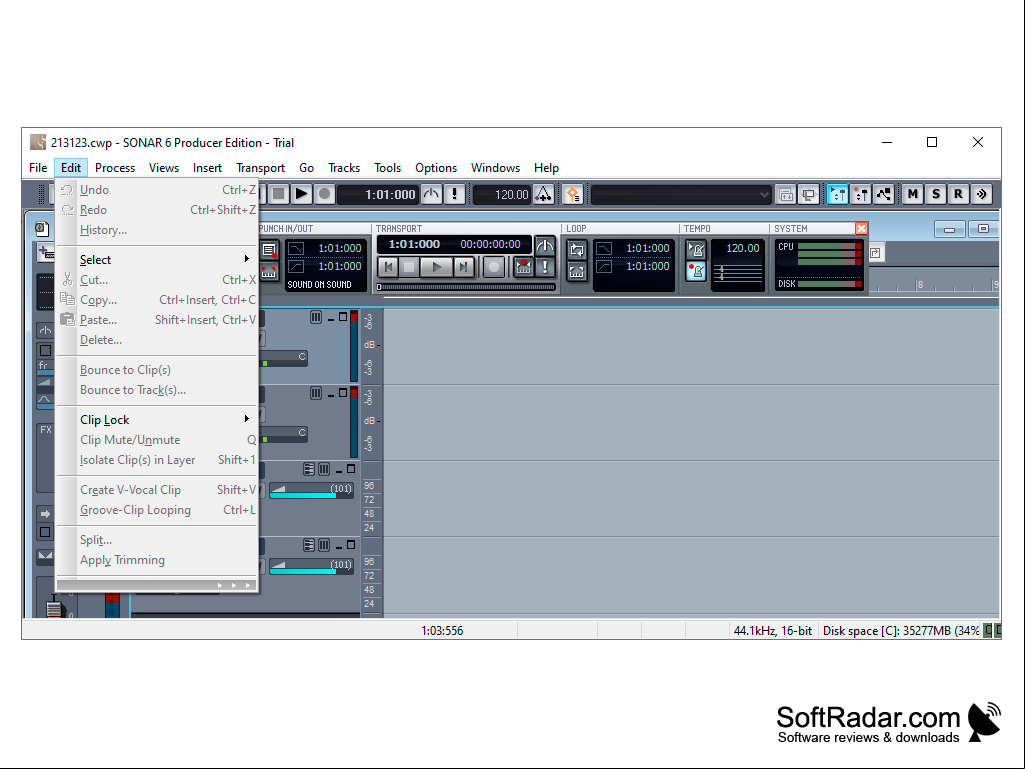
Task: Open History from the Edit menu
Action: [156, 230]
